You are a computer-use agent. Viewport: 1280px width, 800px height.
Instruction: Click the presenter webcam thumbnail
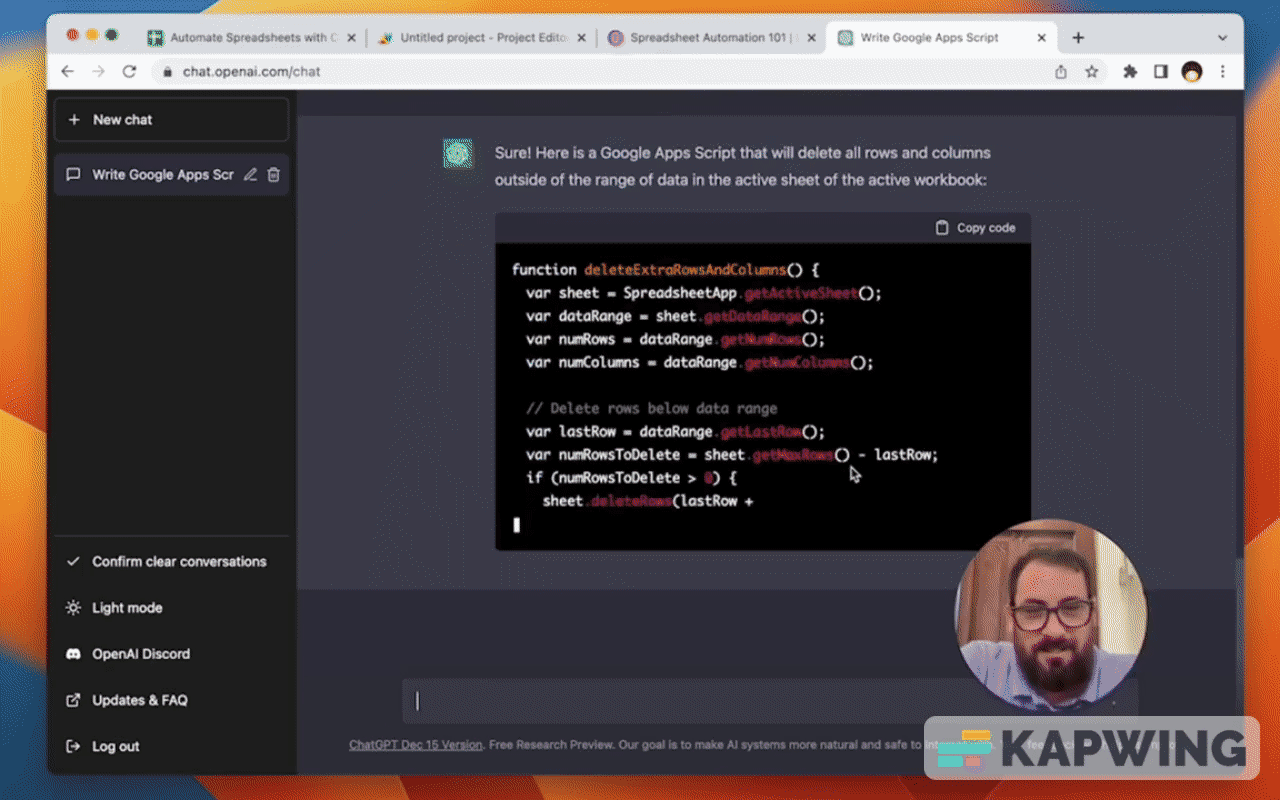[x=1050, y=615]
